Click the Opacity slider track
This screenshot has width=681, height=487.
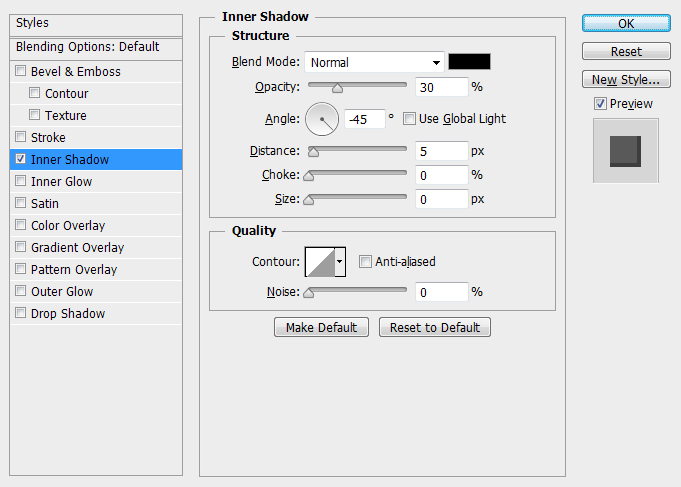coord(357,87)
